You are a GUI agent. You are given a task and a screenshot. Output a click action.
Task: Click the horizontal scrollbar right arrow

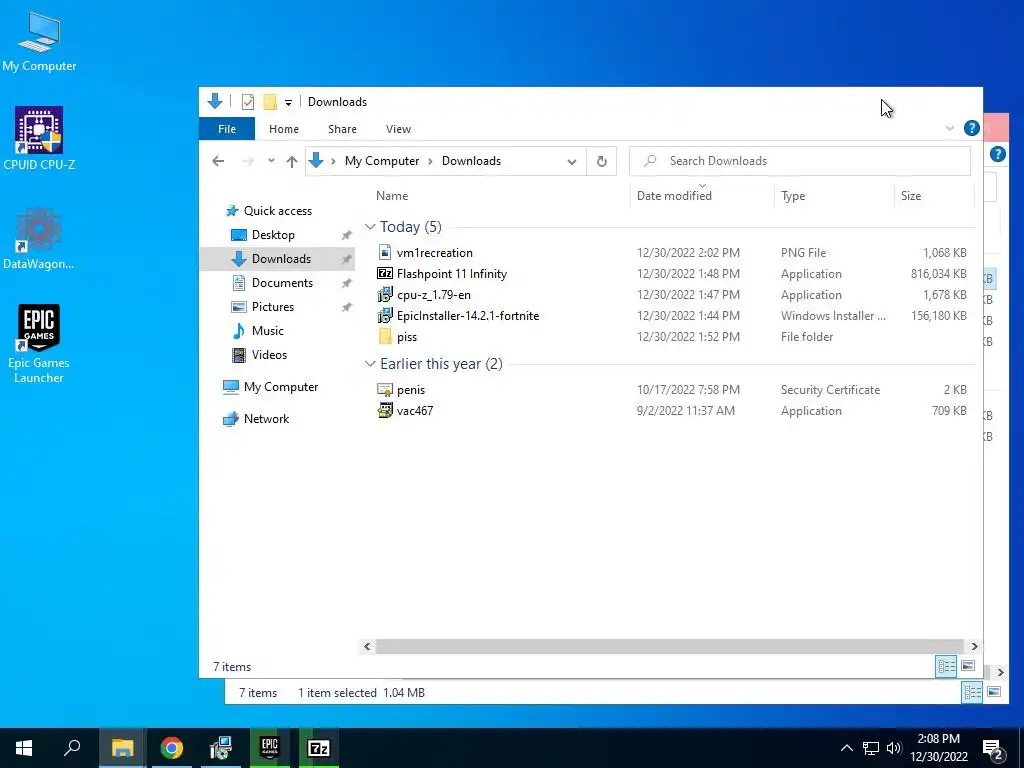[x=974, y=646]
